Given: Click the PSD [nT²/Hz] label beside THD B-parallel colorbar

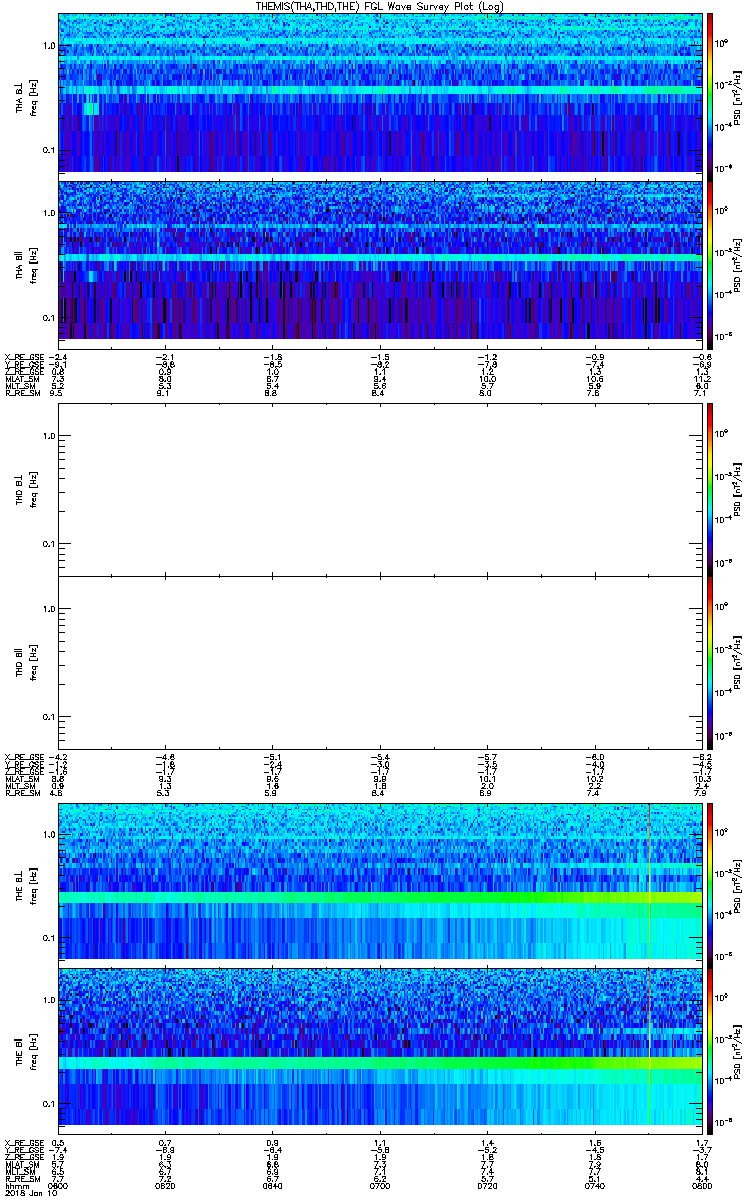Looking at the screenshot, I should coord(739,662).
